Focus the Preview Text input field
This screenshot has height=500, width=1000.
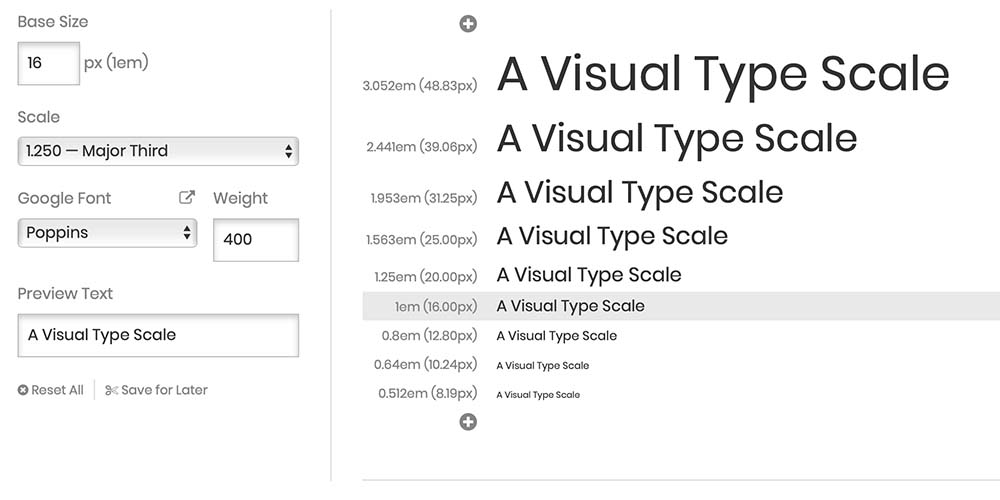pos(158,335)
